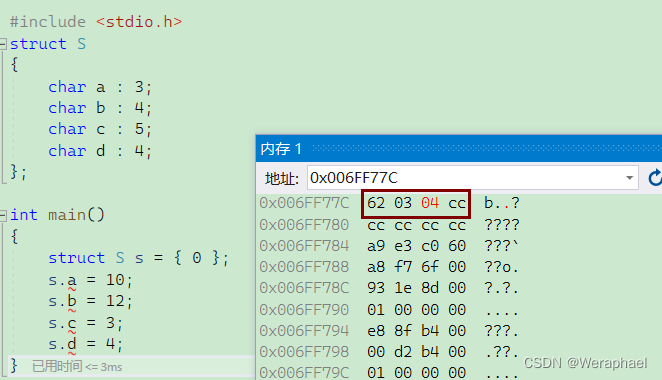Click the 'struct S' declaration keyword
Image resolution: width=662 pixels, height=380 pixels.
pos(48,44)
